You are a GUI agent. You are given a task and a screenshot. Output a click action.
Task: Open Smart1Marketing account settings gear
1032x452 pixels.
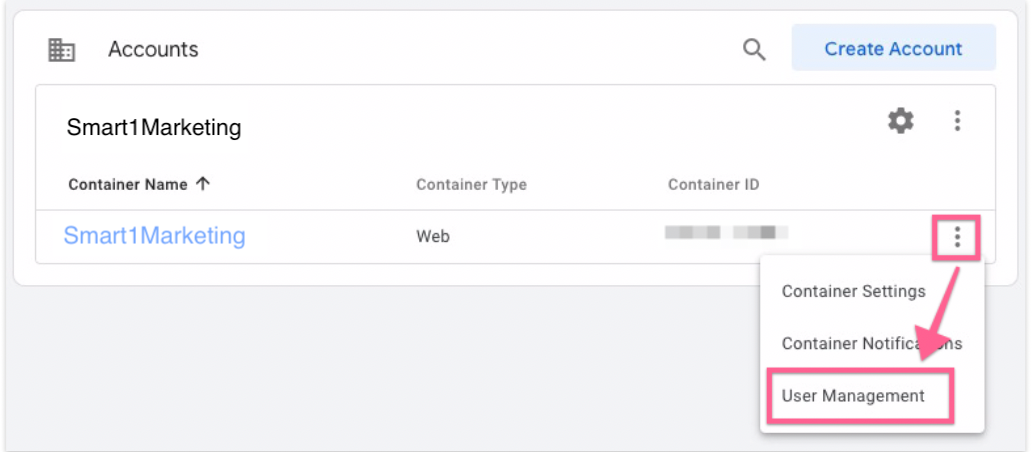tap(901, 122)
